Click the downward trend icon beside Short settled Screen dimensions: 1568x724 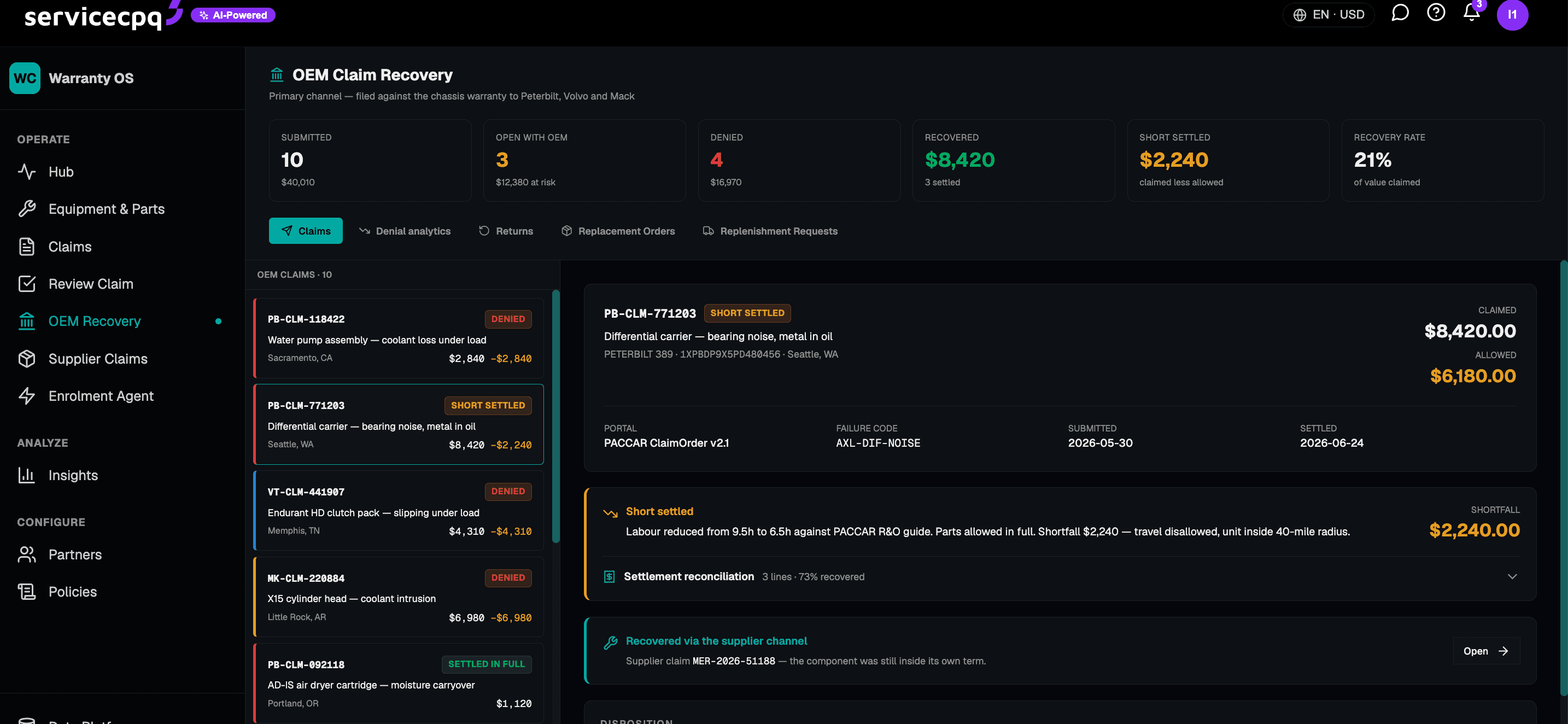(x=611, y=513)
